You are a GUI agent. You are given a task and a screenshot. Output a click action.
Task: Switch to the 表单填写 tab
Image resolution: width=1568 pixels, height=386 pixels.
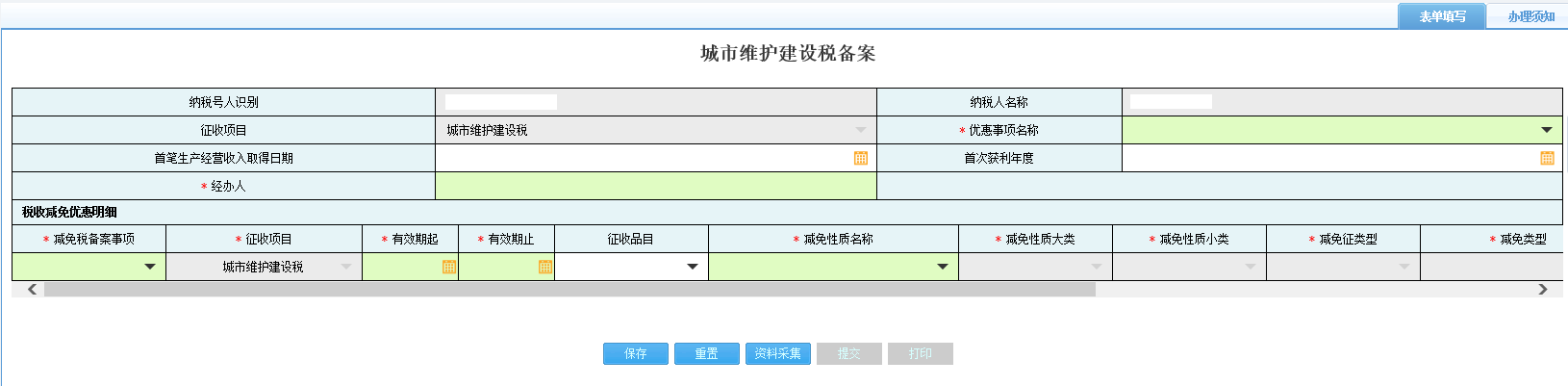pos(1442,16)
